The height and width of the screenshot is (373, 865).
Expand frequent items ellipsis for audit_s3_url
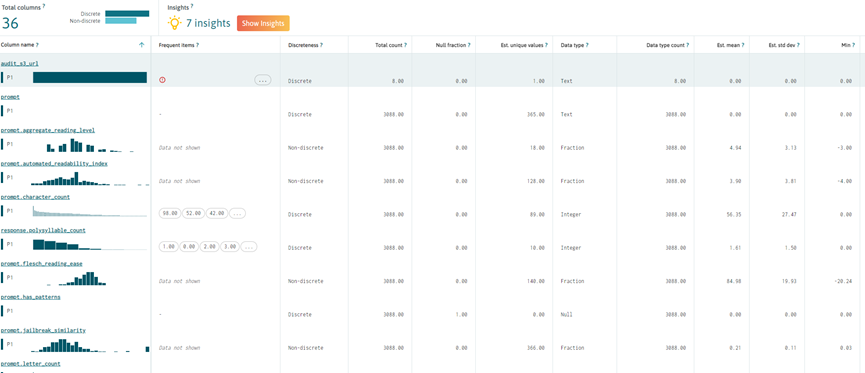tap(263, 81)
